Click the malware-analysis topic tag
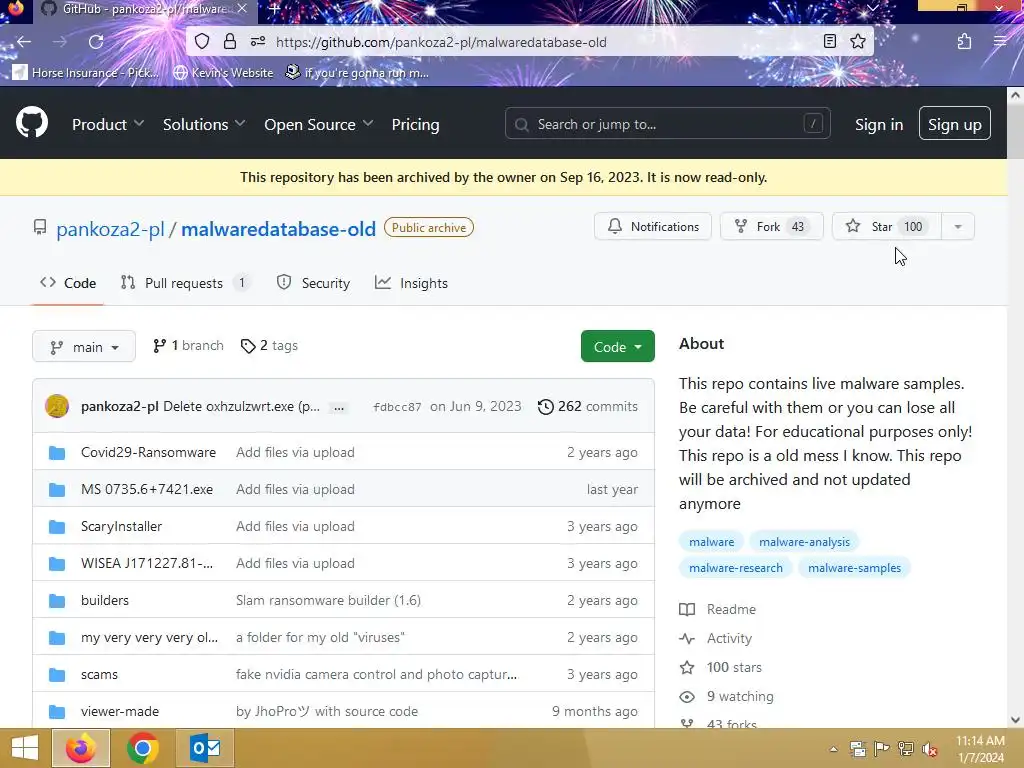 pyautogui.click(x=804, y=542)
